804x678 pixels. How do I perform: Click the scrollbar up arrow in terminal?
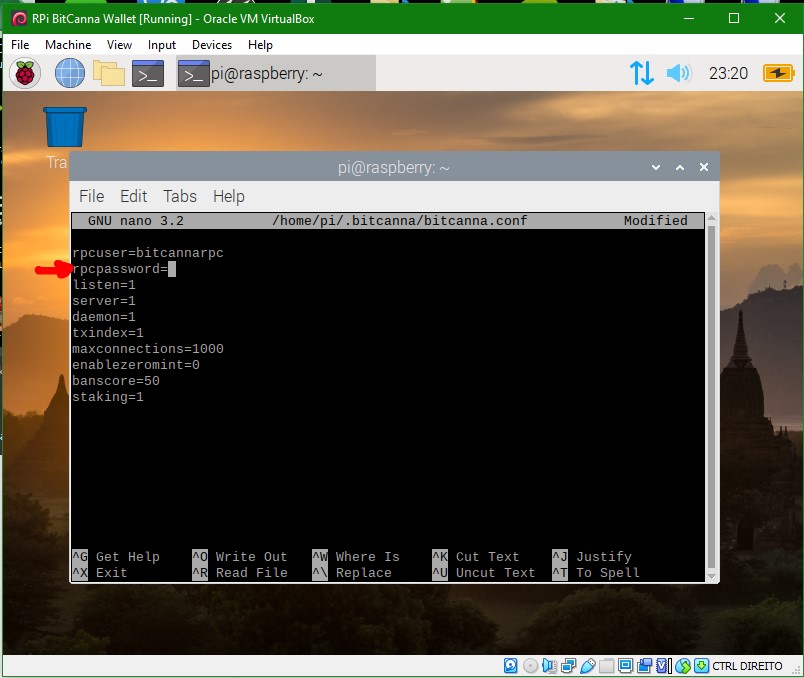711,218
